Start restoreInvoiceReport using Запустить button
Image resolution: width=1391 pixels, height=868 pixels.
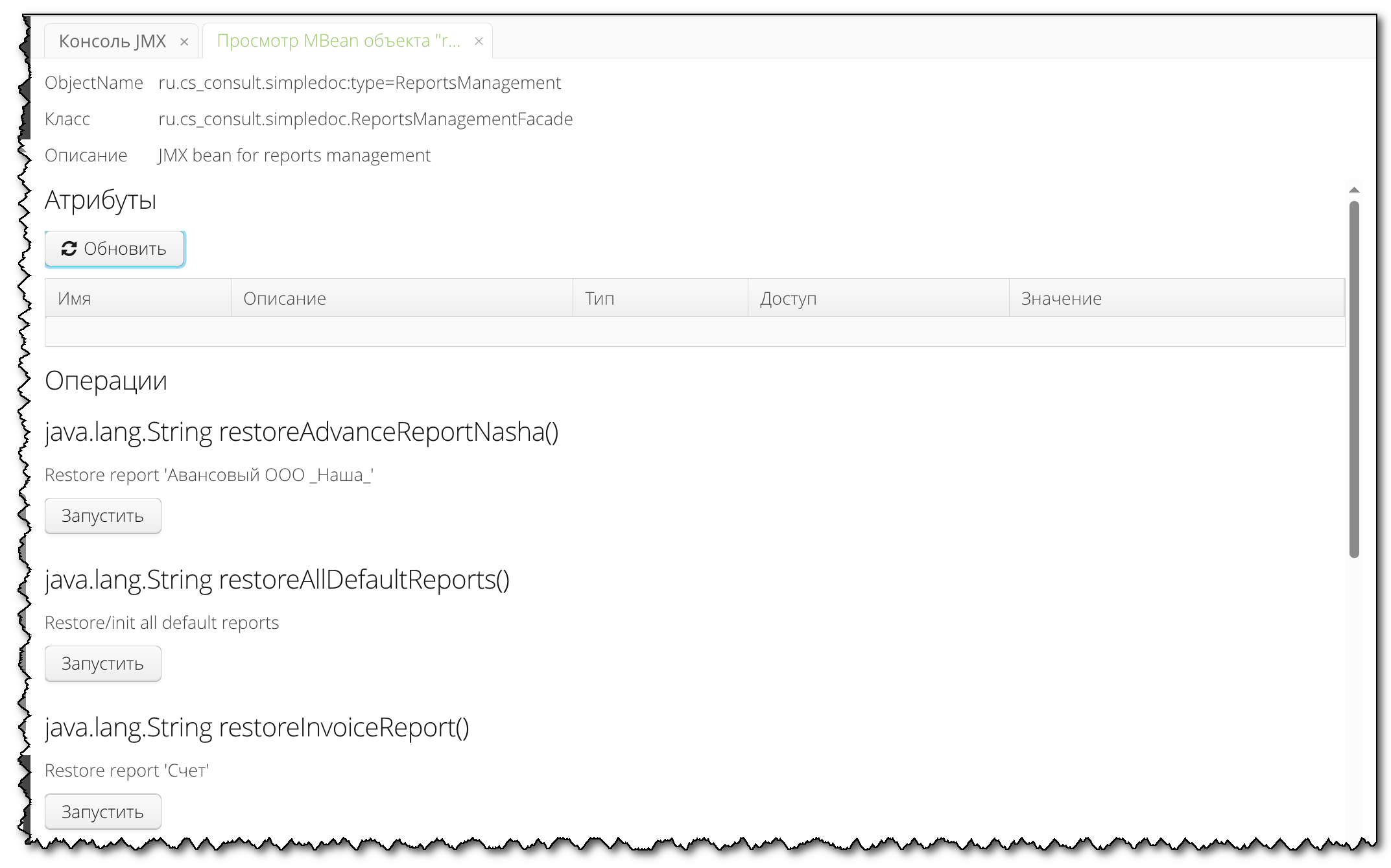pos(102,812)
